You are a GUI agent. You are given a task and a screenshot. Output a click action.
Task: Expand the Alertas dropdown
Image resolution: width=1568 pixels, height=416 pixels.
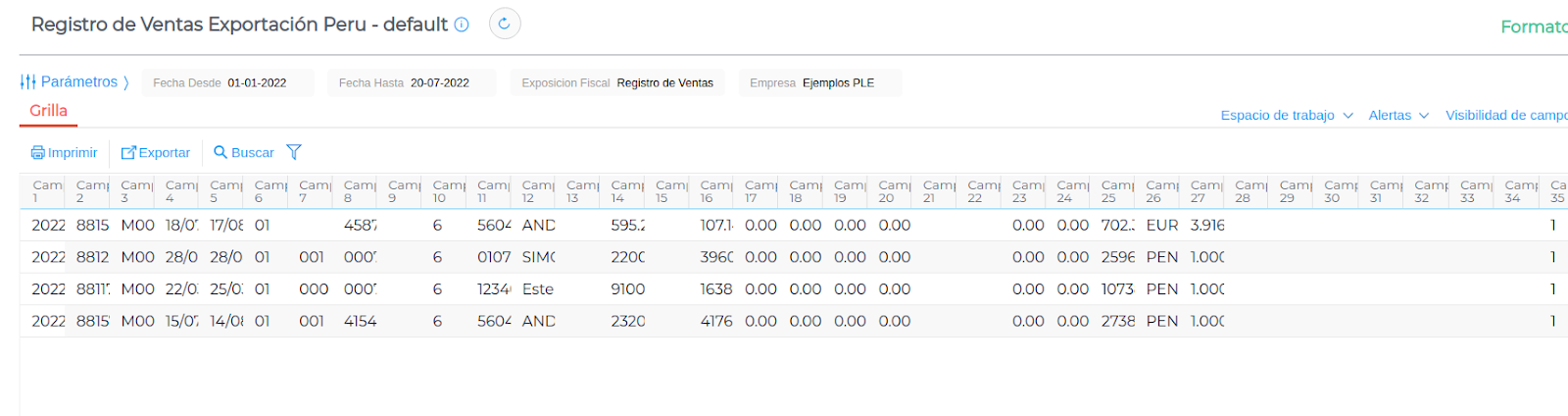point(1397,116)
